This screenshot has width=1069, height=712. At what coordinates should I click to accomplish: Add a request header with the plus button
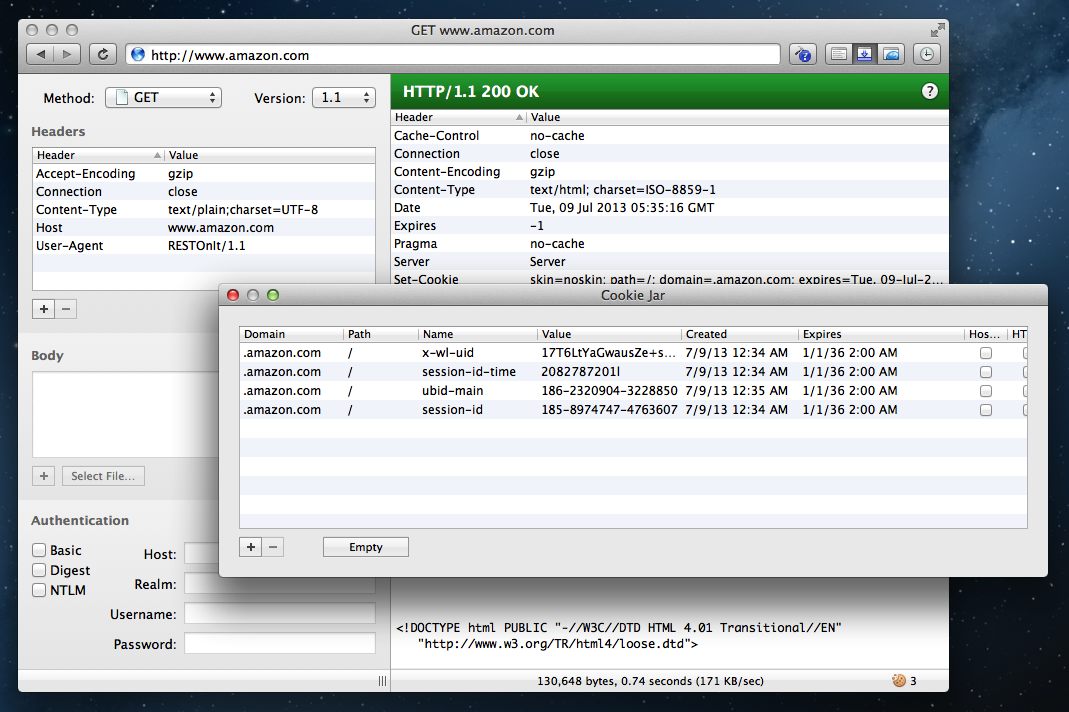(x=44, y=309)
